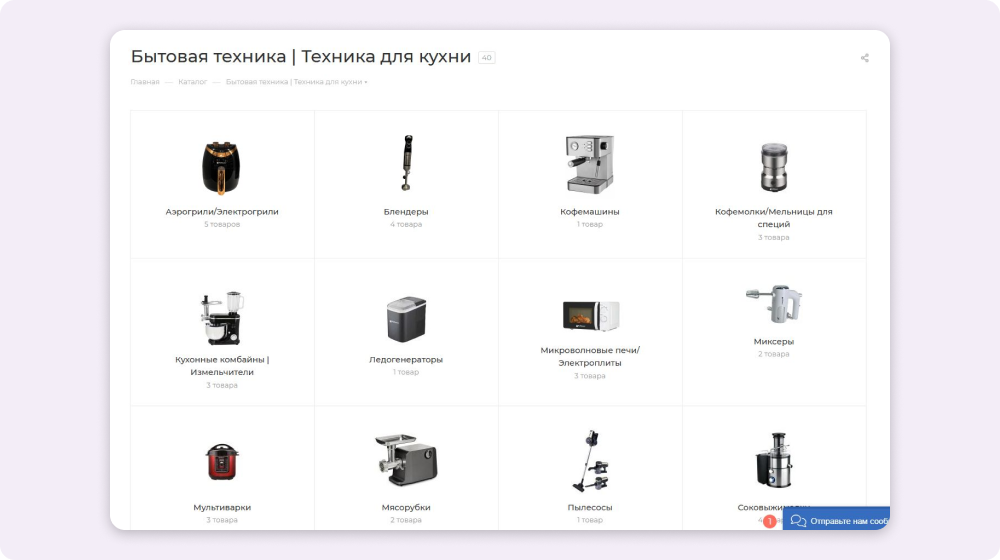This screenshot has height=560, width=1000.
Task: Click the '1 товар' count under Ледогенераторы
Action: pos(406,372)
